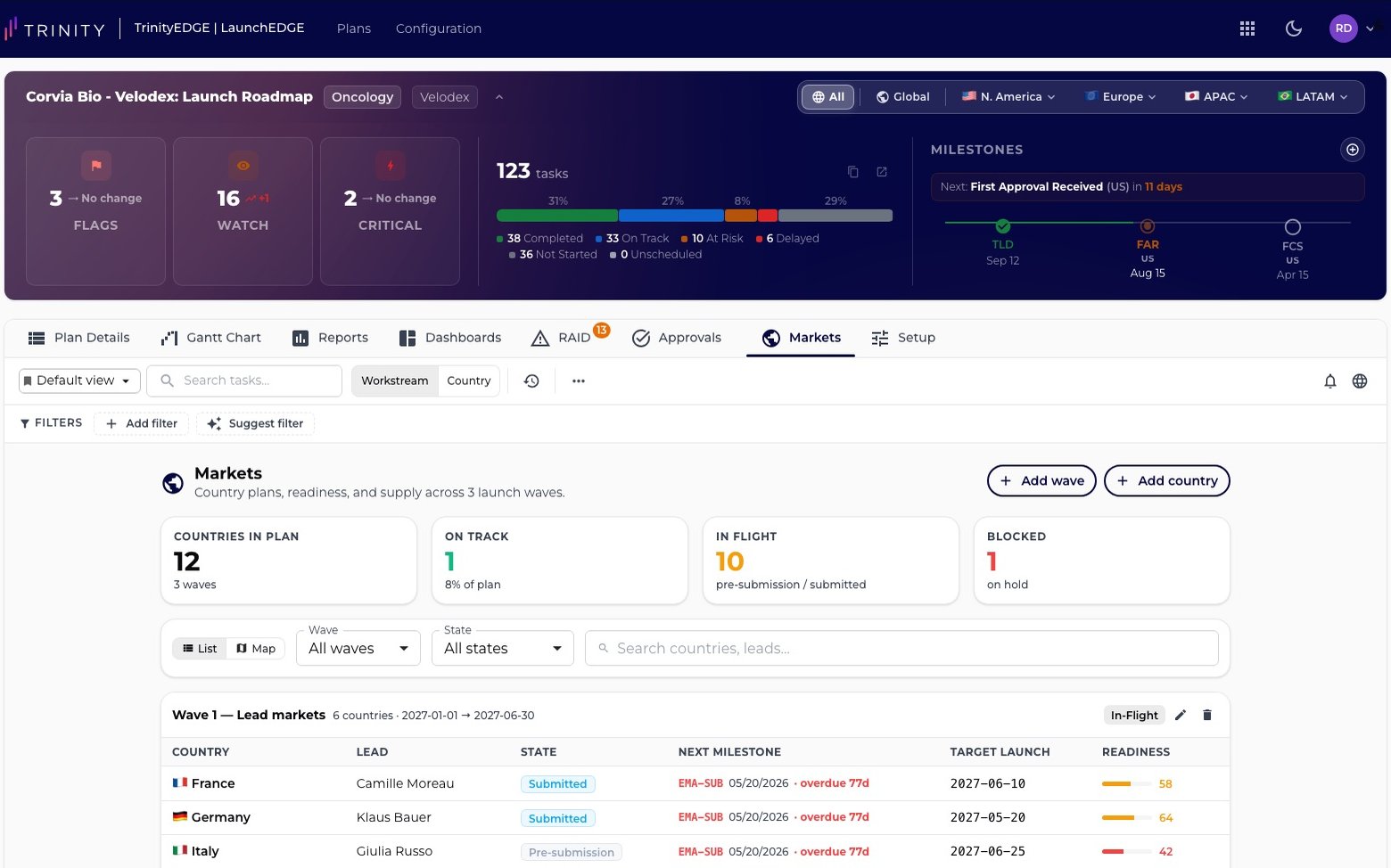Open the Gantt Chart tab

coord(211,338)
